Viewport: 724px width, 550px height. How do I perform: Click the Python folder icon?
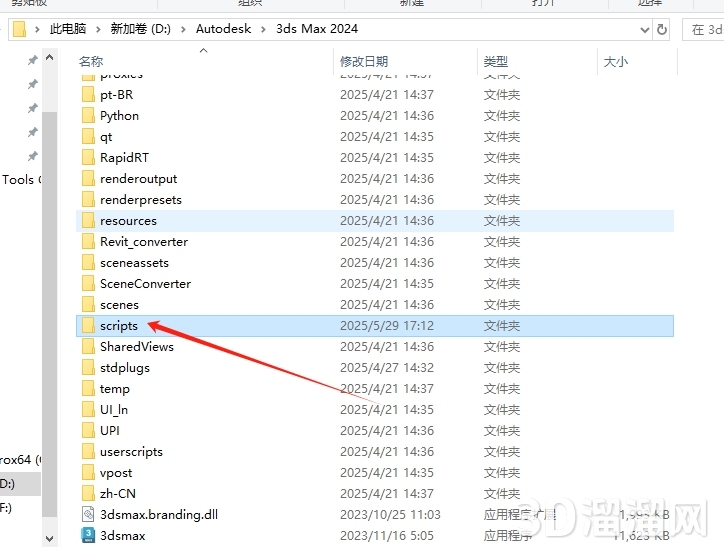point(88,116)
